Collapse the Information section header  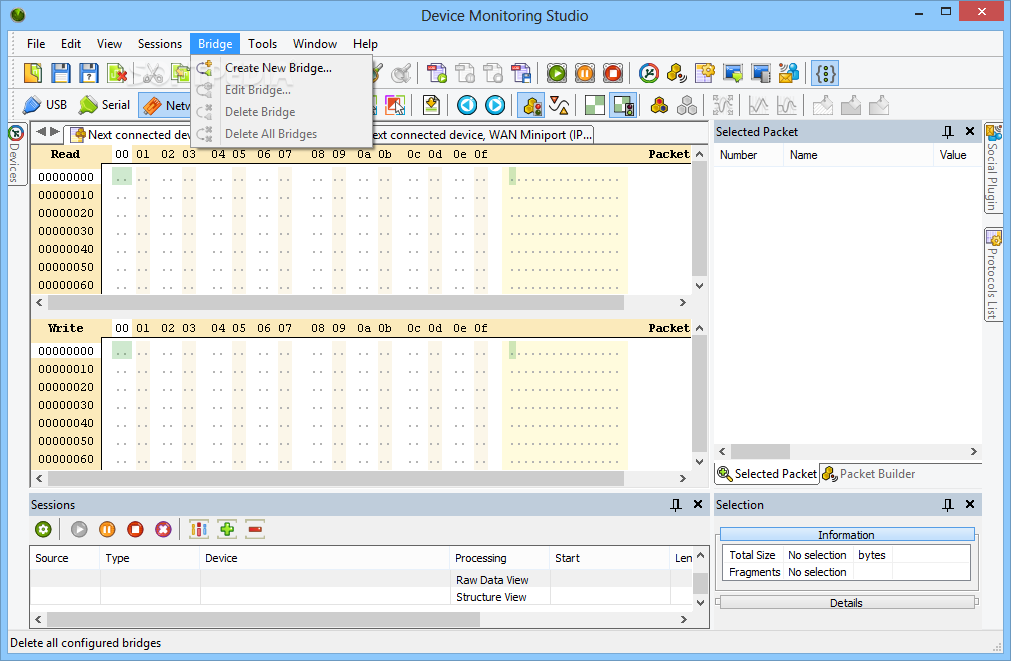847,535
